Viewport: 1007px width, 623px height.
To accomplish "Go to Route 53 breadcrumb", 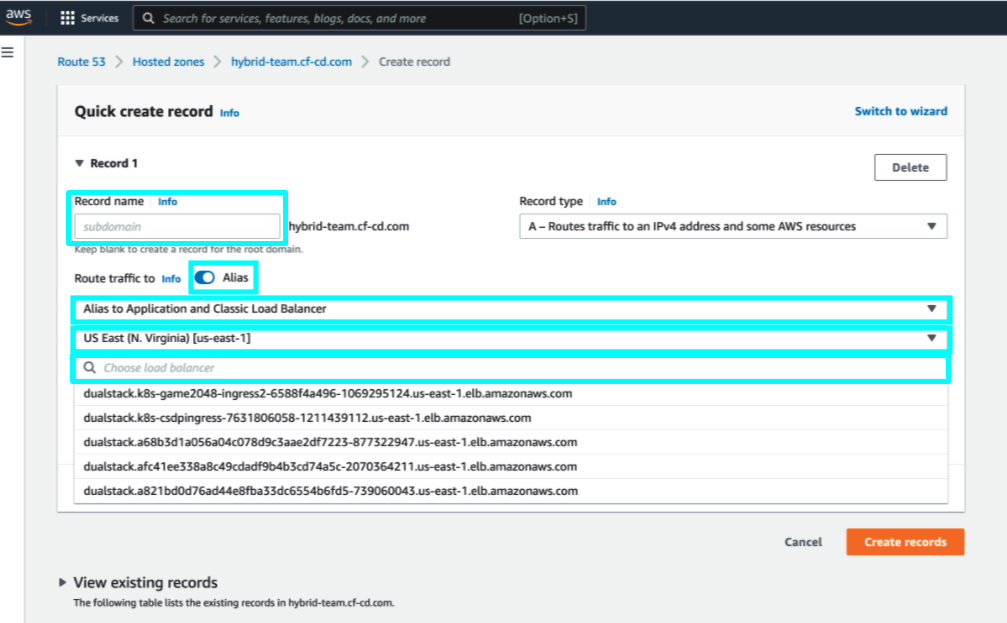I will pos(81,62).
